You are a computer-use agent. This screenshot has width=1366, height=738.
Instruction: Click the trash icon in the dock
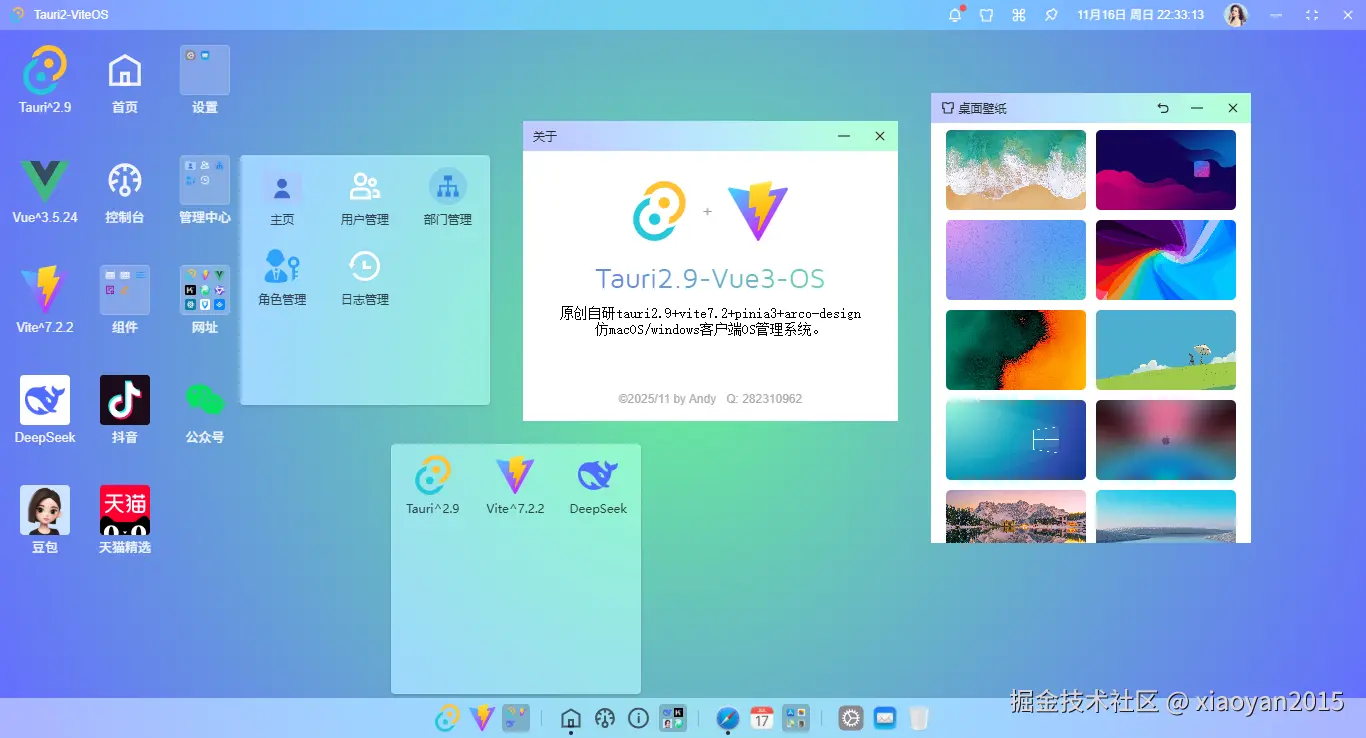click(x=919, y=718)
